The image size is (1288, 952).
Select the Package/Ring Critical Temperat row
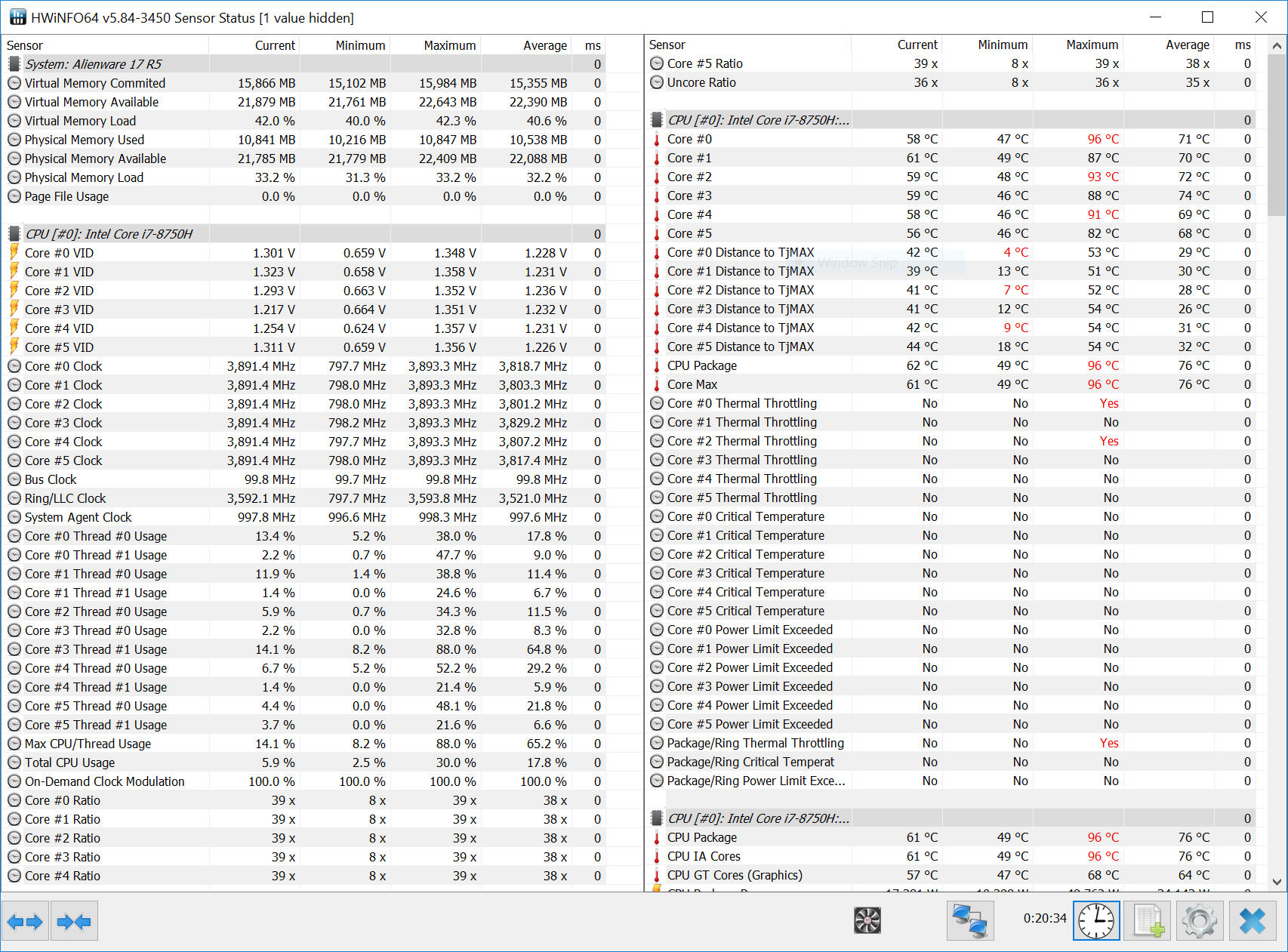(951, 762)
